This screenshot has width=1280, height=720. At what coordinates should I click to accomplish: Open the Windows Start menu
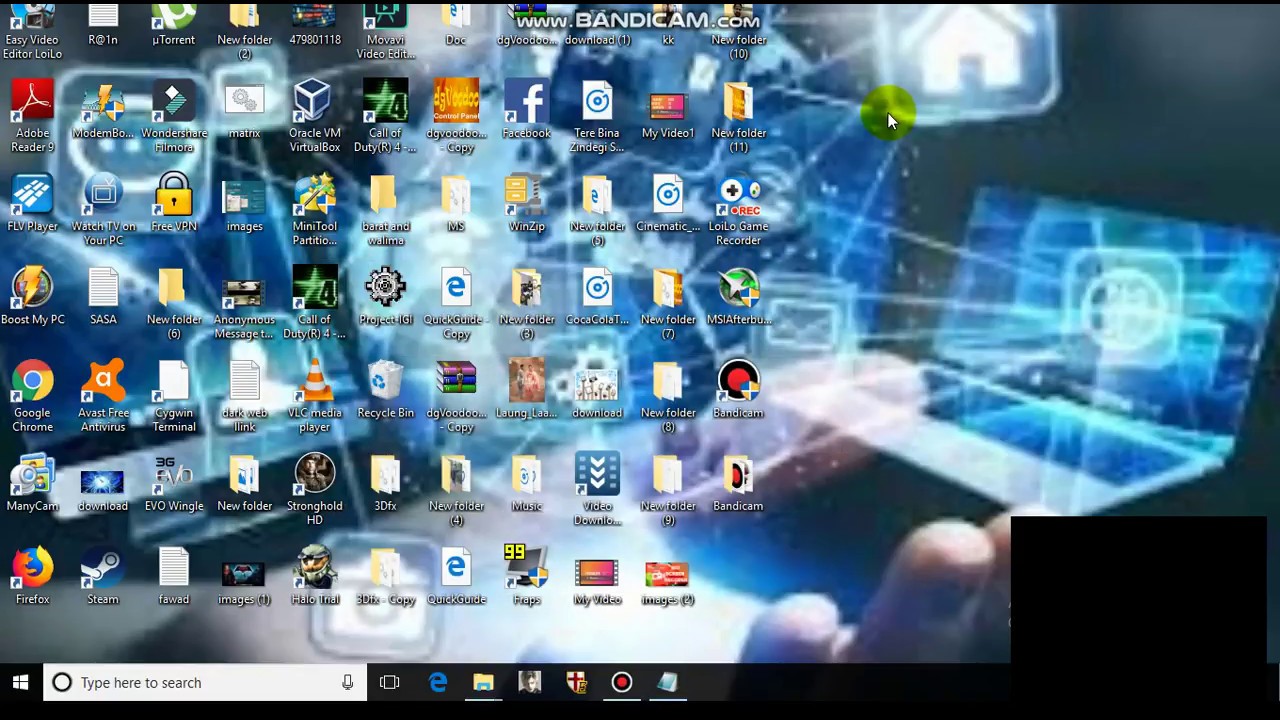click(x=20, y=683)
